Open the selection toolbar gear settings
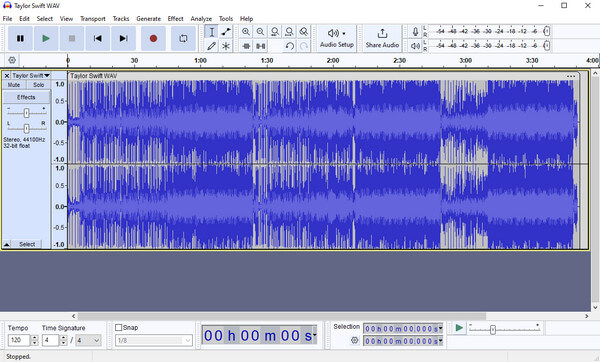The image size is (600, 362). (355, 340)
